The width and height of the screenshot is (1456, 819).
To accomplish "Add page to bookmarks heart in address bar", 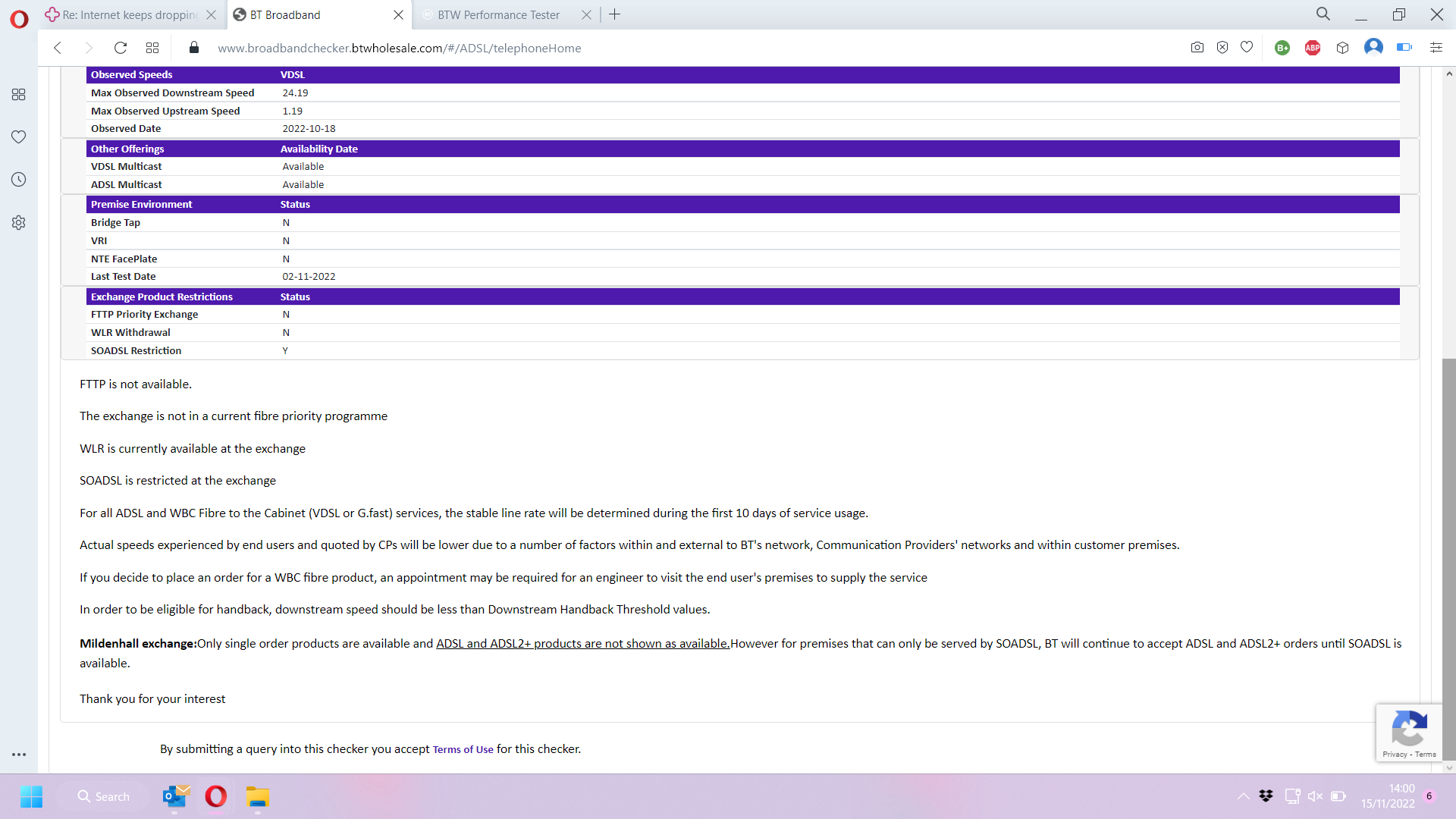I will tap(1247, 48).
